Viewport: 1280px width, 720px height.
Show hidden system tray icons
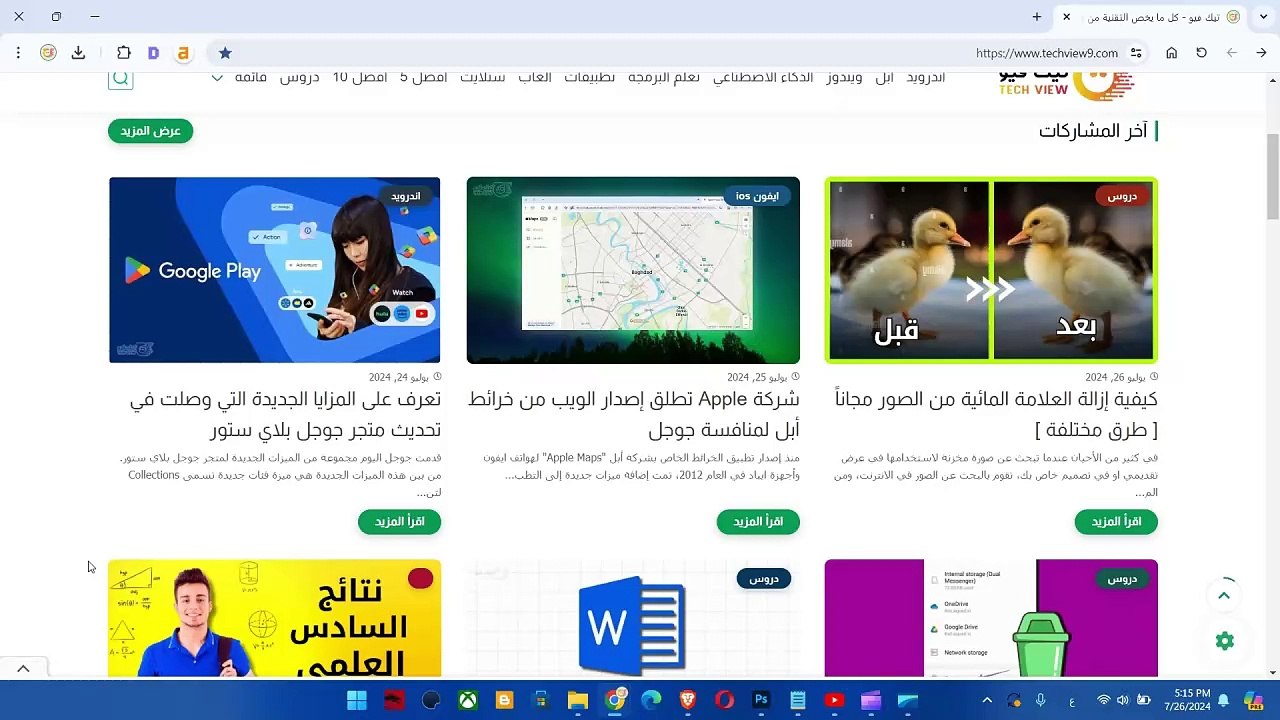pos(987,701)
